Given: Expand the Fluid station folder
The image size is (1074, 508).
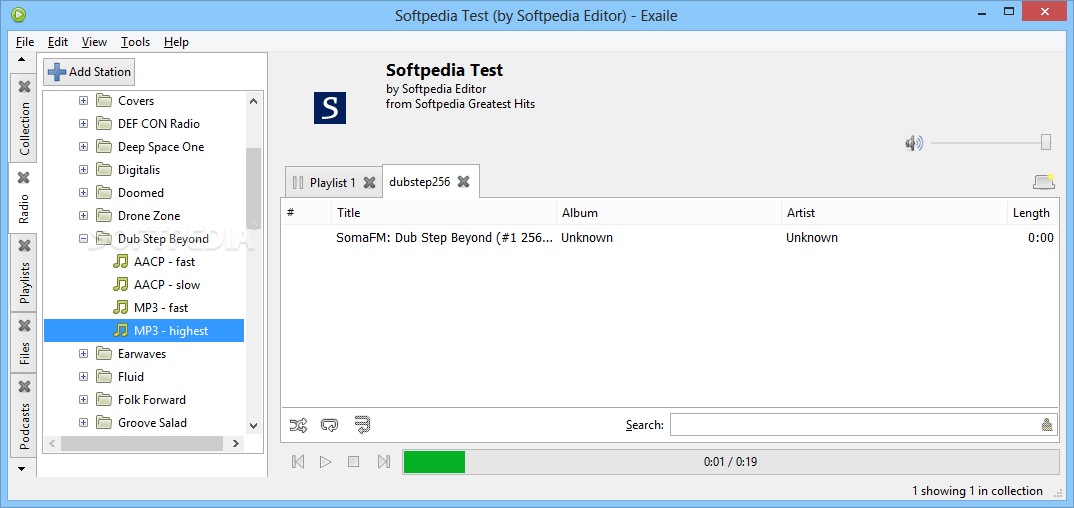Looking at the screenshot, I should (x=84, y=377).
